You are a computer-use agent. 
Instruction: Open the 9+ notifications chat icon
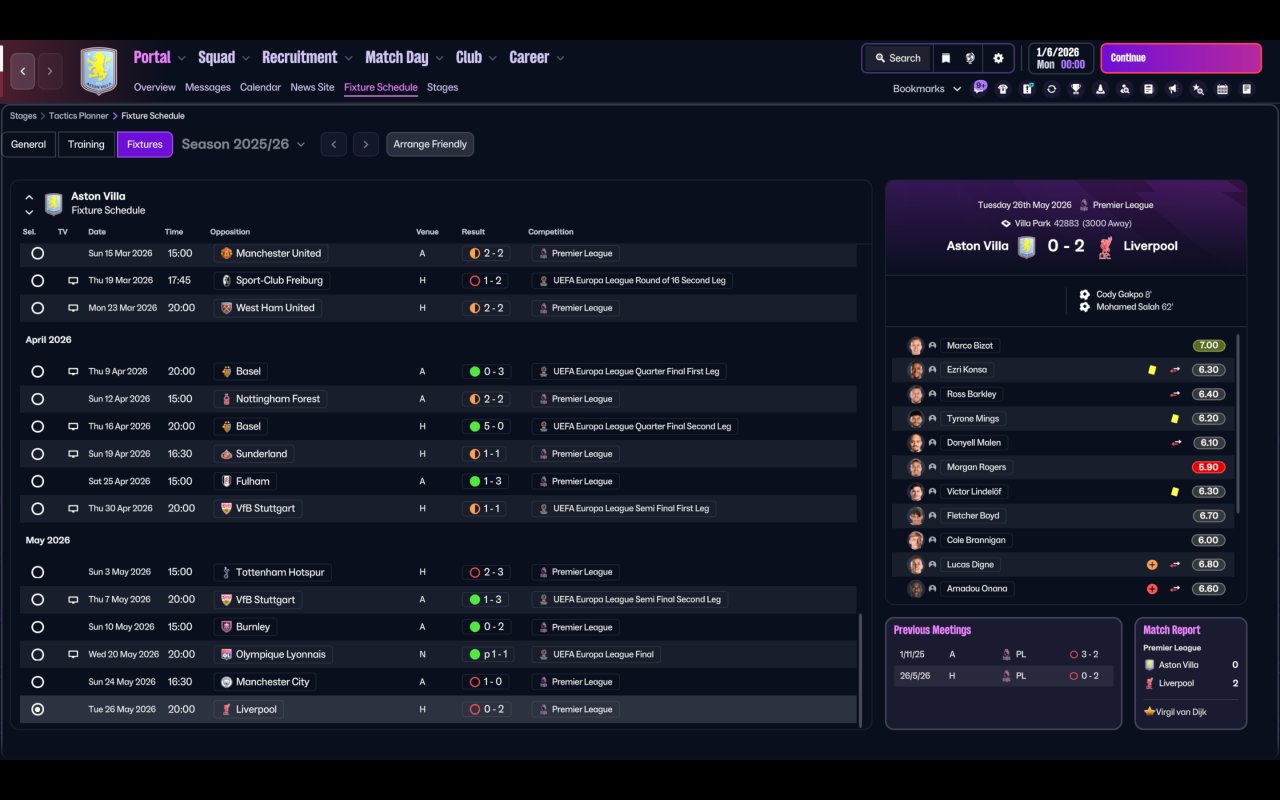click(x=980, y=87)
